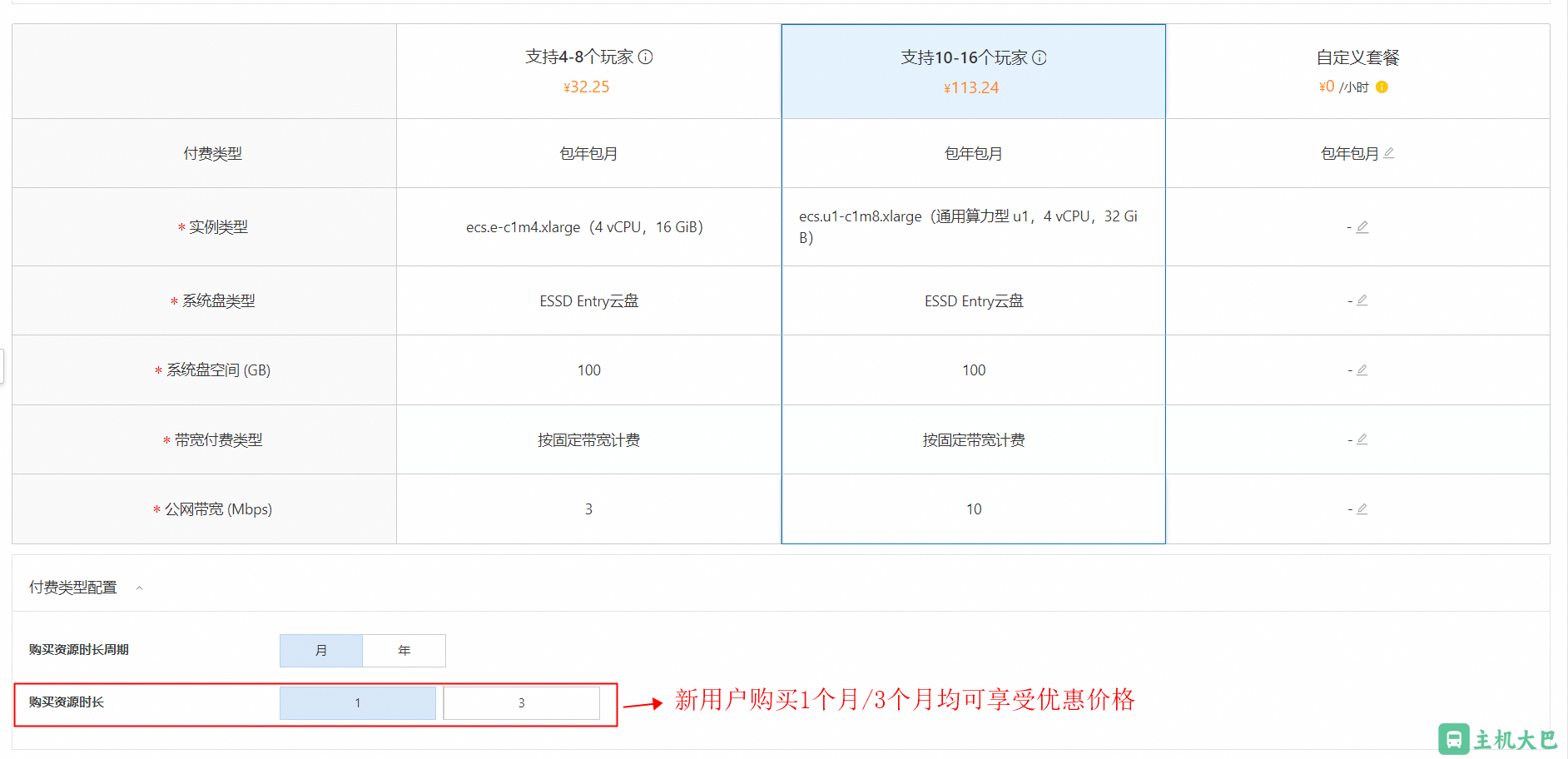Edit 系统盘空间 in custom package column

pos(1362,370)
